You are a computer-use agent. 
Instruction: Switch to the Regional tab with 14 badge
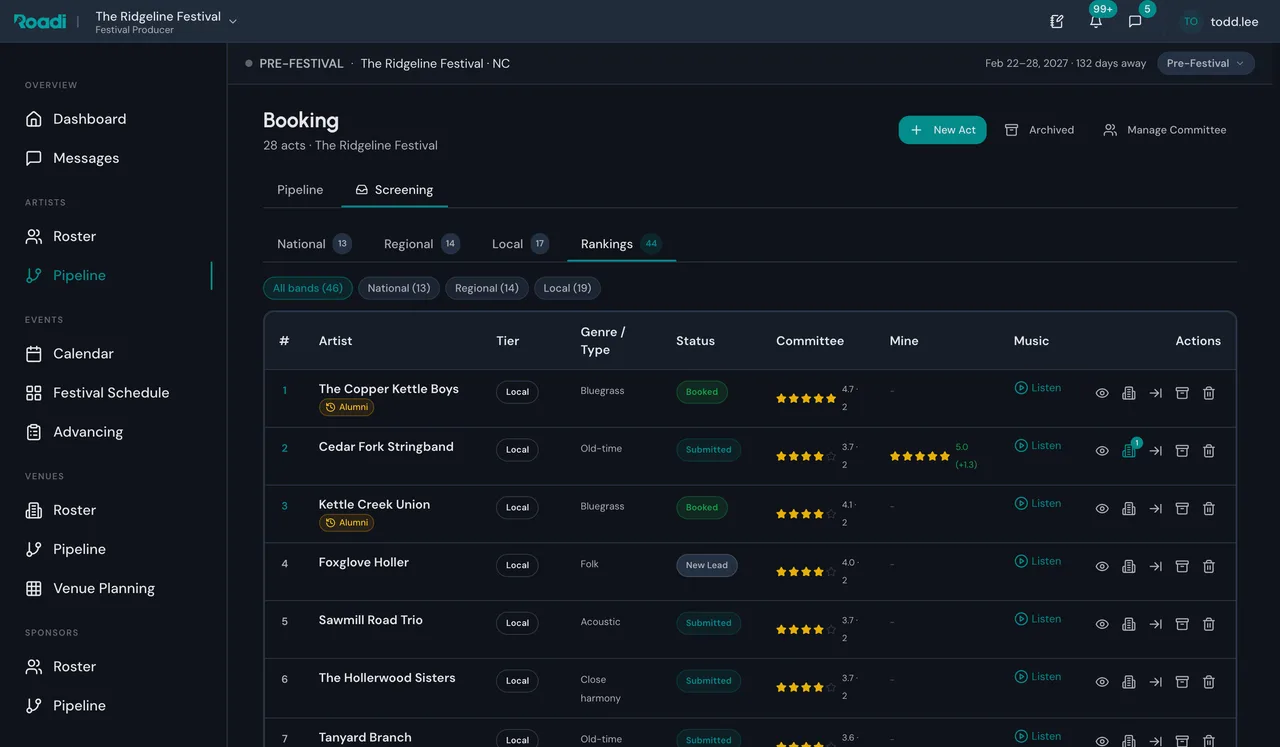point(422,244)
